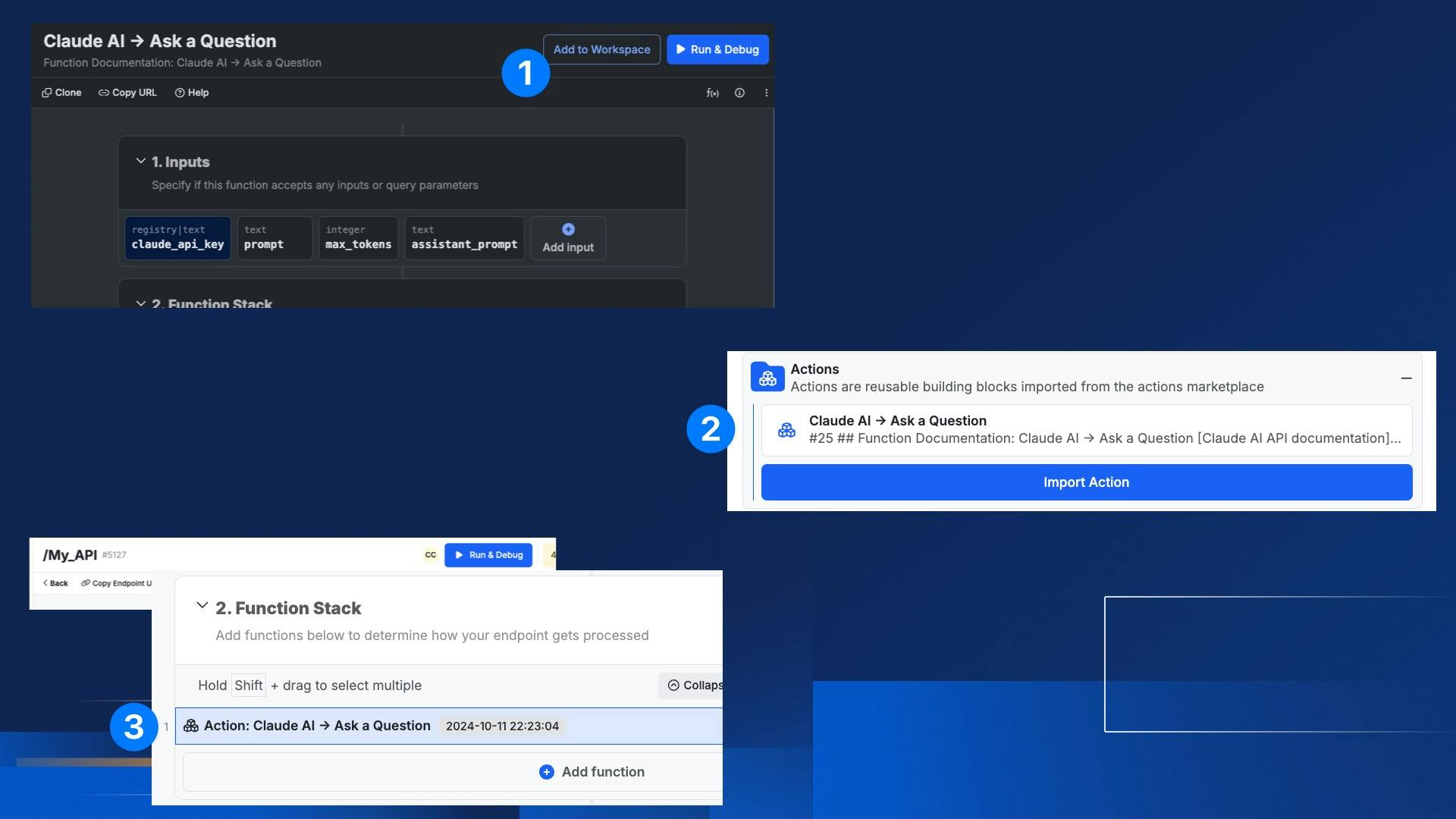Select Claude AI → Ask a Question action
1456x819 pixels.
click(x=1087, y=430)
